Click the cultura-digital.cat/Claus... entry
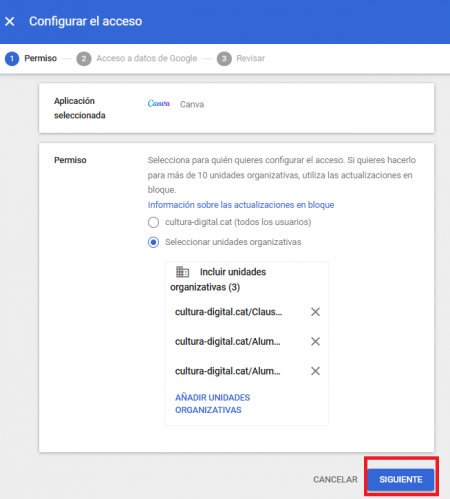This screenshot has width=450, height=499. point(229,312)
